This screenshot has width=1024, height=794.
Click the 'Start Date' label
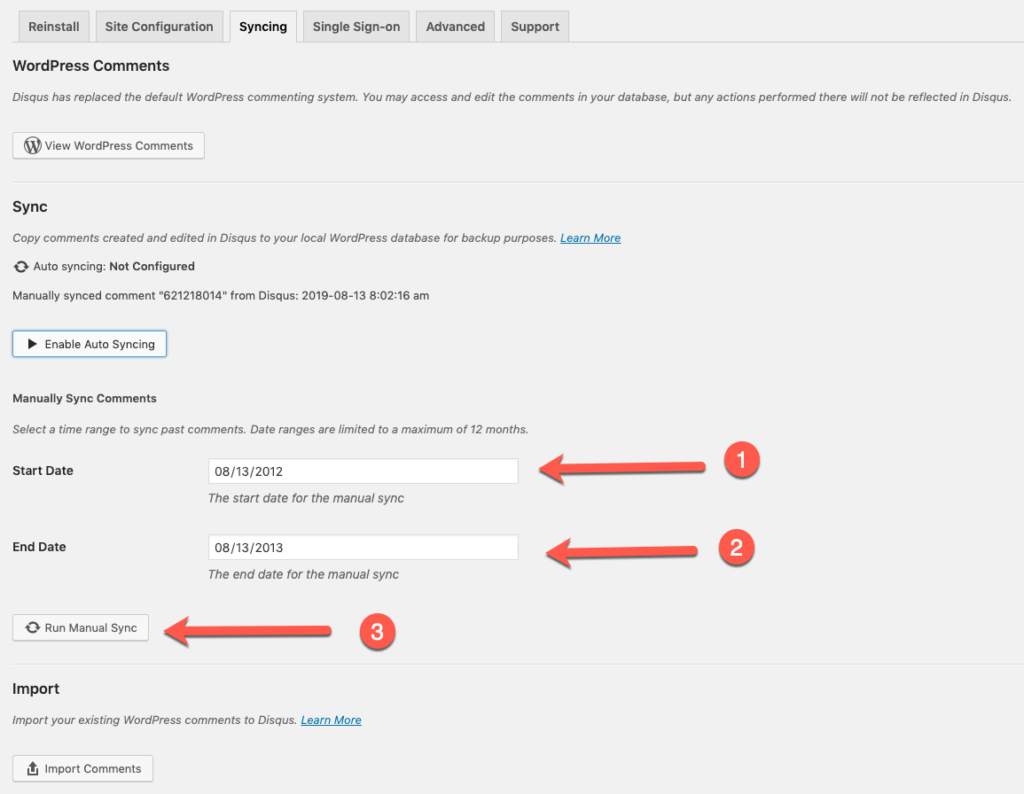click(x=42, y=471)
